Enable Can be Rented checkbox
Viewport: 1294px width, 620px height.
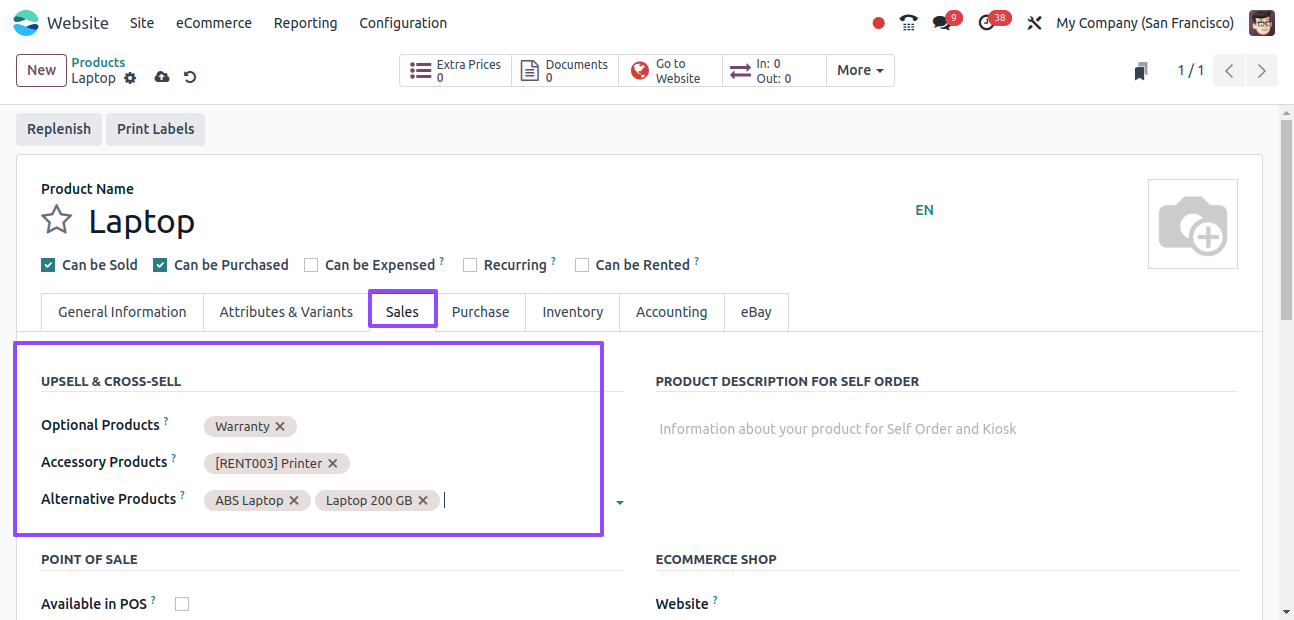582,265
